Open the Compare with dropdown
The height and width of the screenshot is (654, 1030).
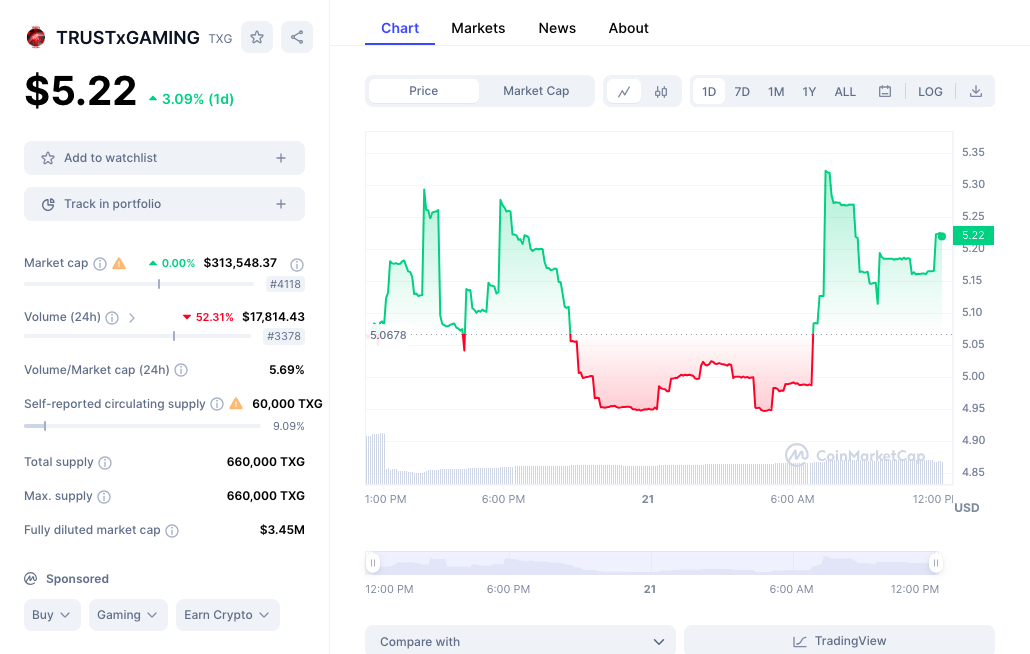(520, 642)
